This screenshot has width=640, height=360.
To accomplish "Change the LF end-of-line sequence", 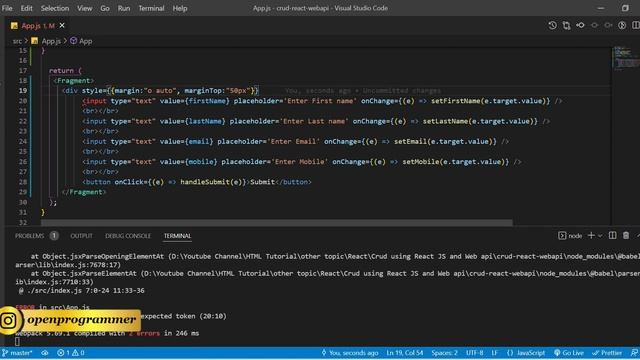I will tap(494, 353).
